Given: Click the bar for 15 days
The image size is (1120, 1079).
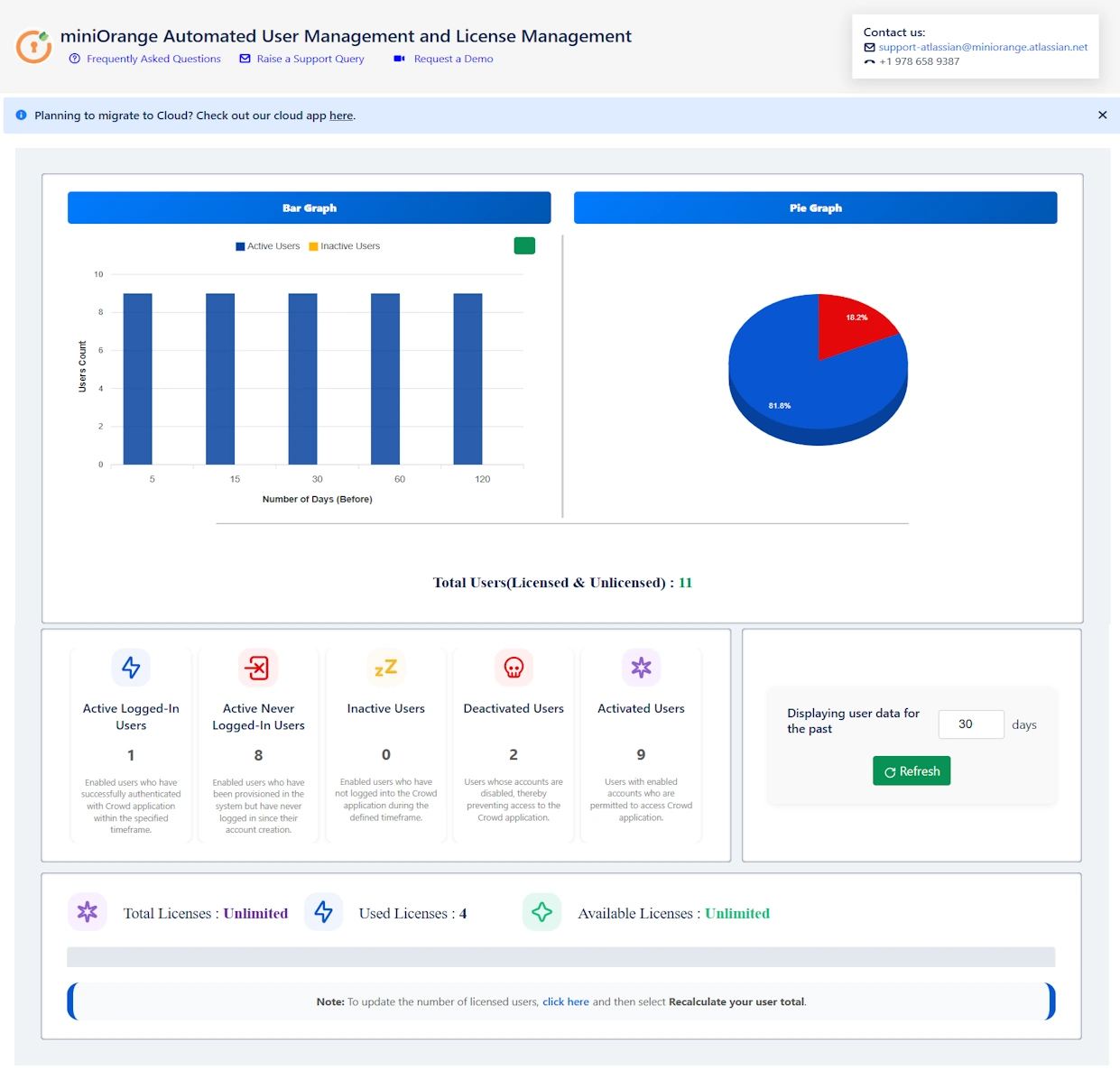Looking at the screenshot, I should (220, 379).
